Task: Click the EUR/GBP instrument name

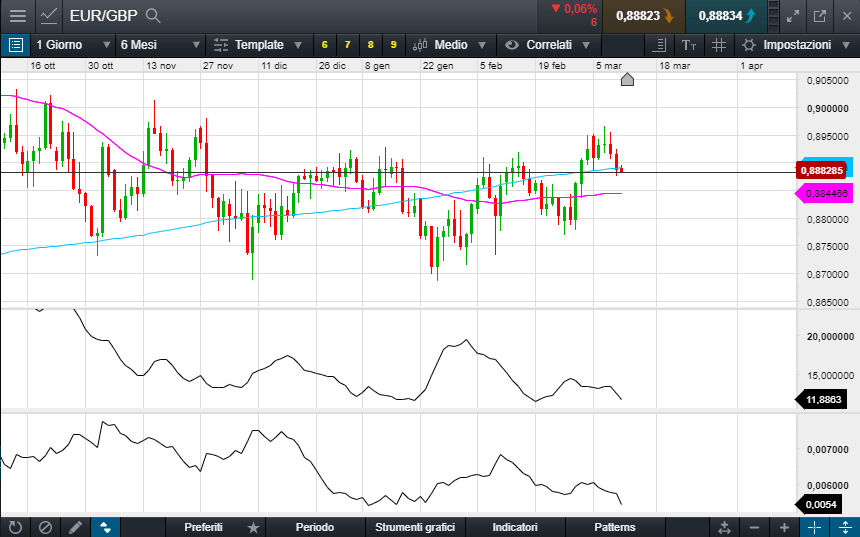Action: [x=103, y=16]
